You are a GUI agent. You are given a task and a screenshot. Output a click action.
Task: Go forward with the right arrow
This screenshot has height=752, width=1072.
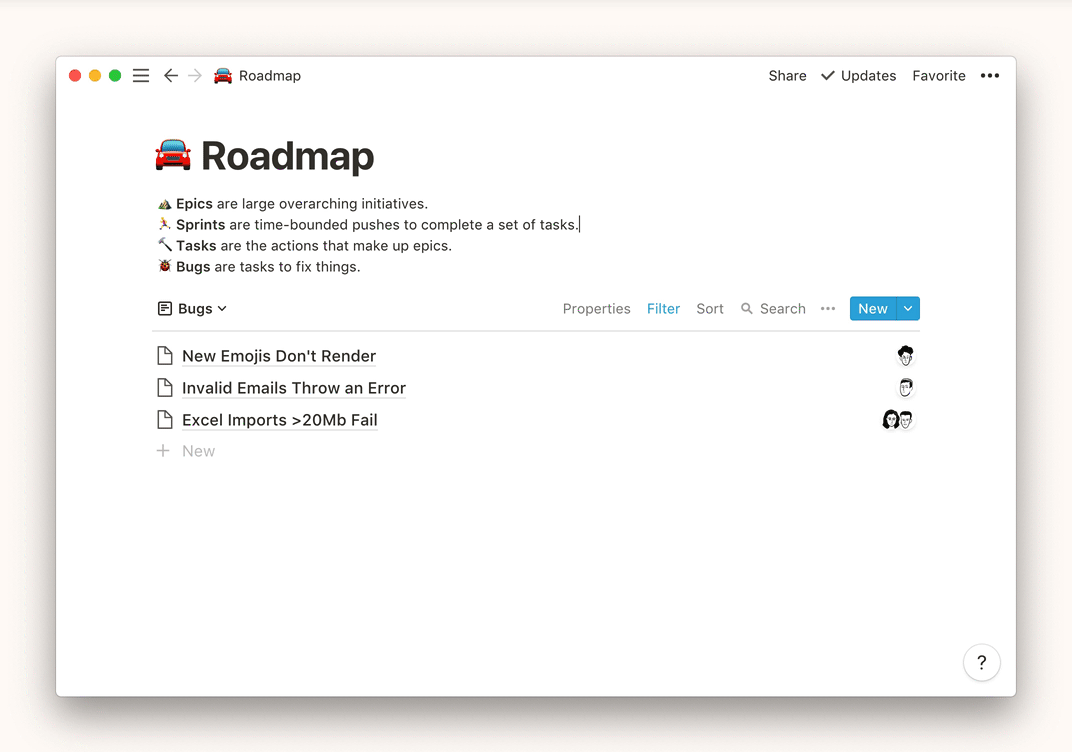point(195,76)
